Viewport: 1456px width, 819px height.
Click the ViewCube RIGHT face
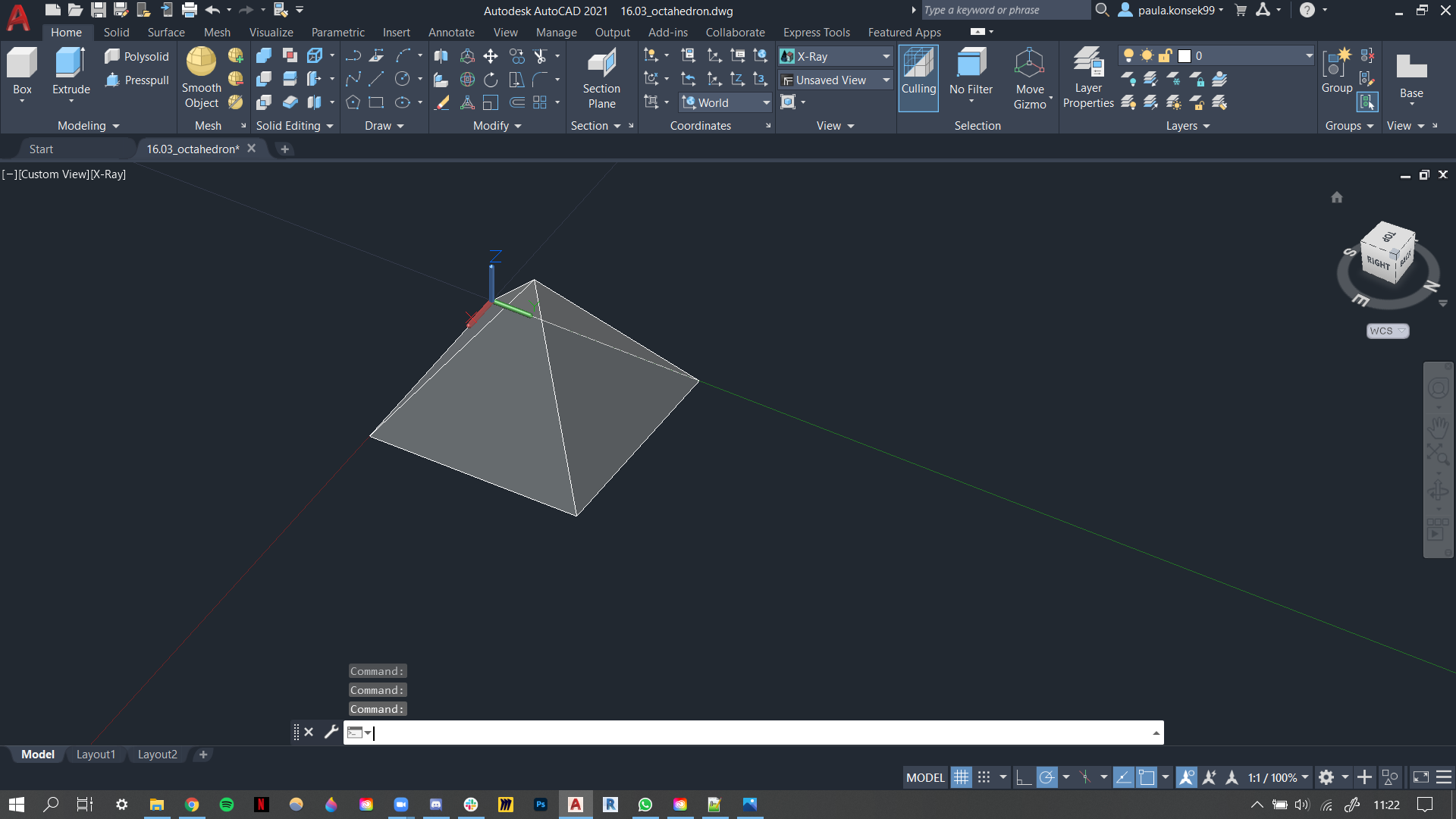1378,263
